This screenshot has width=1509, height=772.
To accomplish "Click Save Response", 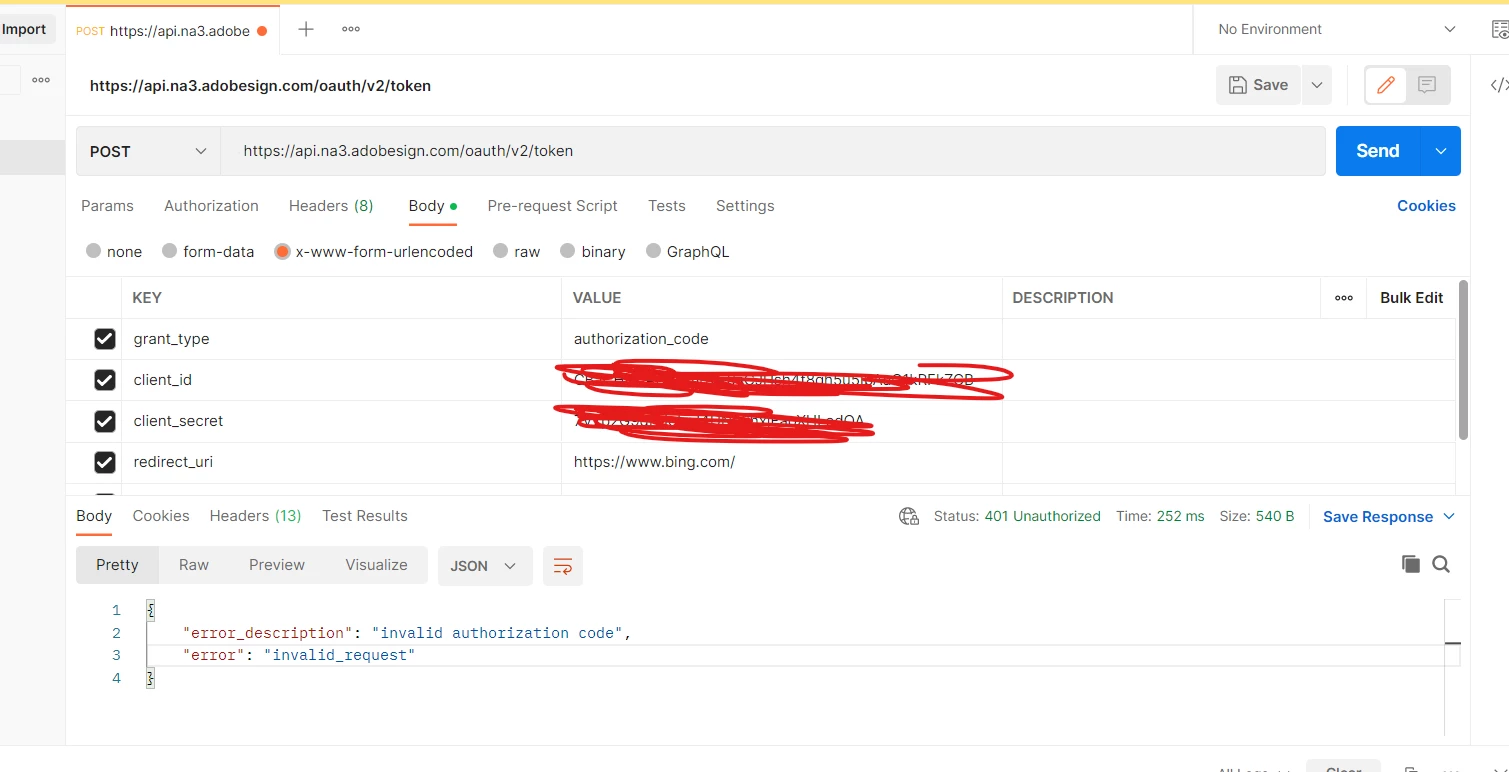I will pos(1378,517).
